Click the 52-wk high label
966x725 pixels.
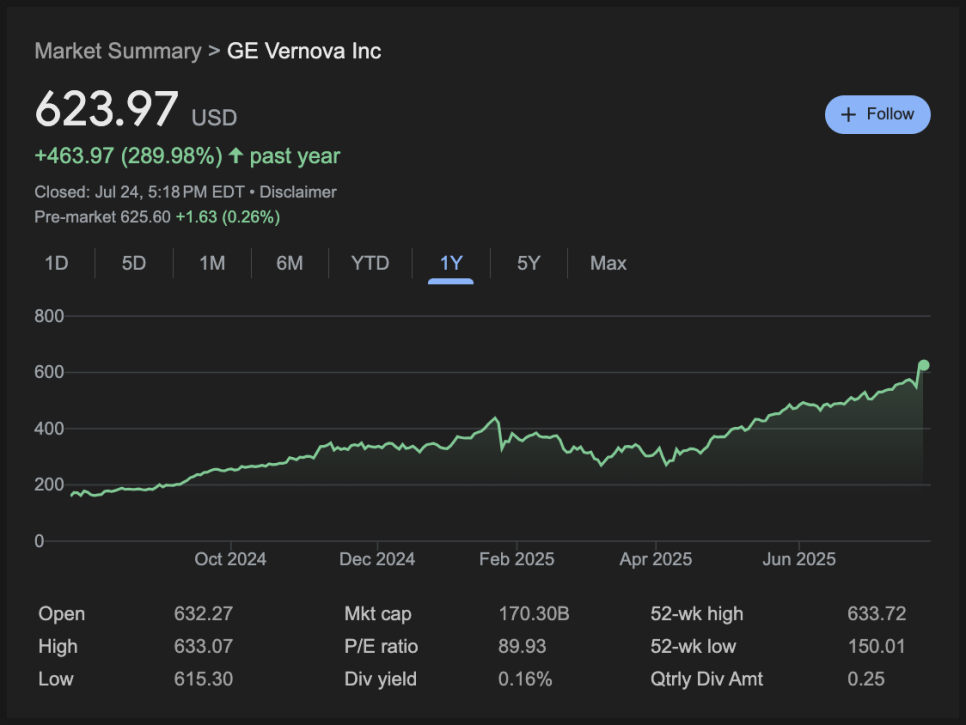coord(697,614)
